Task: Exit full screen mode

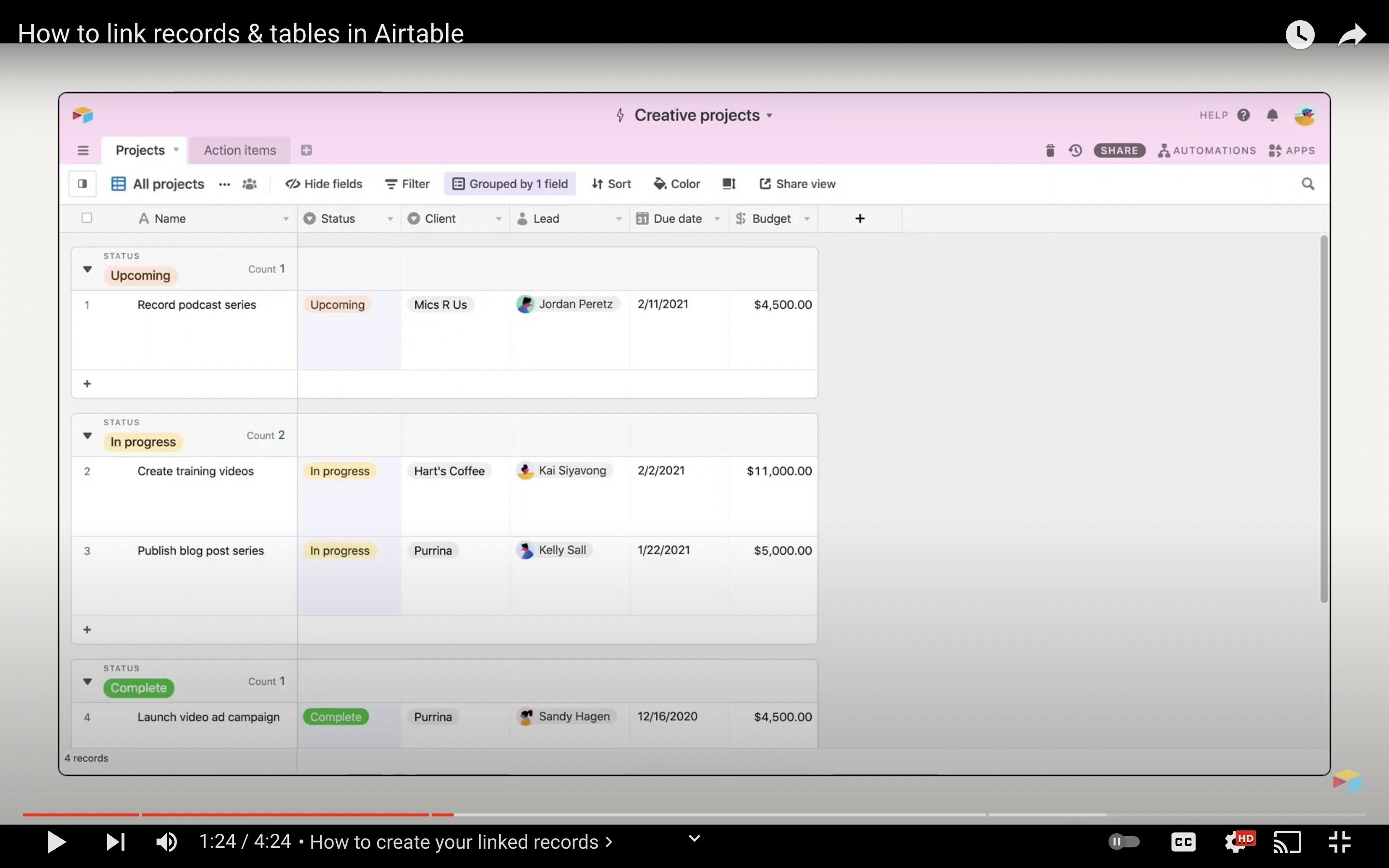Action: [x=1340, y=841]
